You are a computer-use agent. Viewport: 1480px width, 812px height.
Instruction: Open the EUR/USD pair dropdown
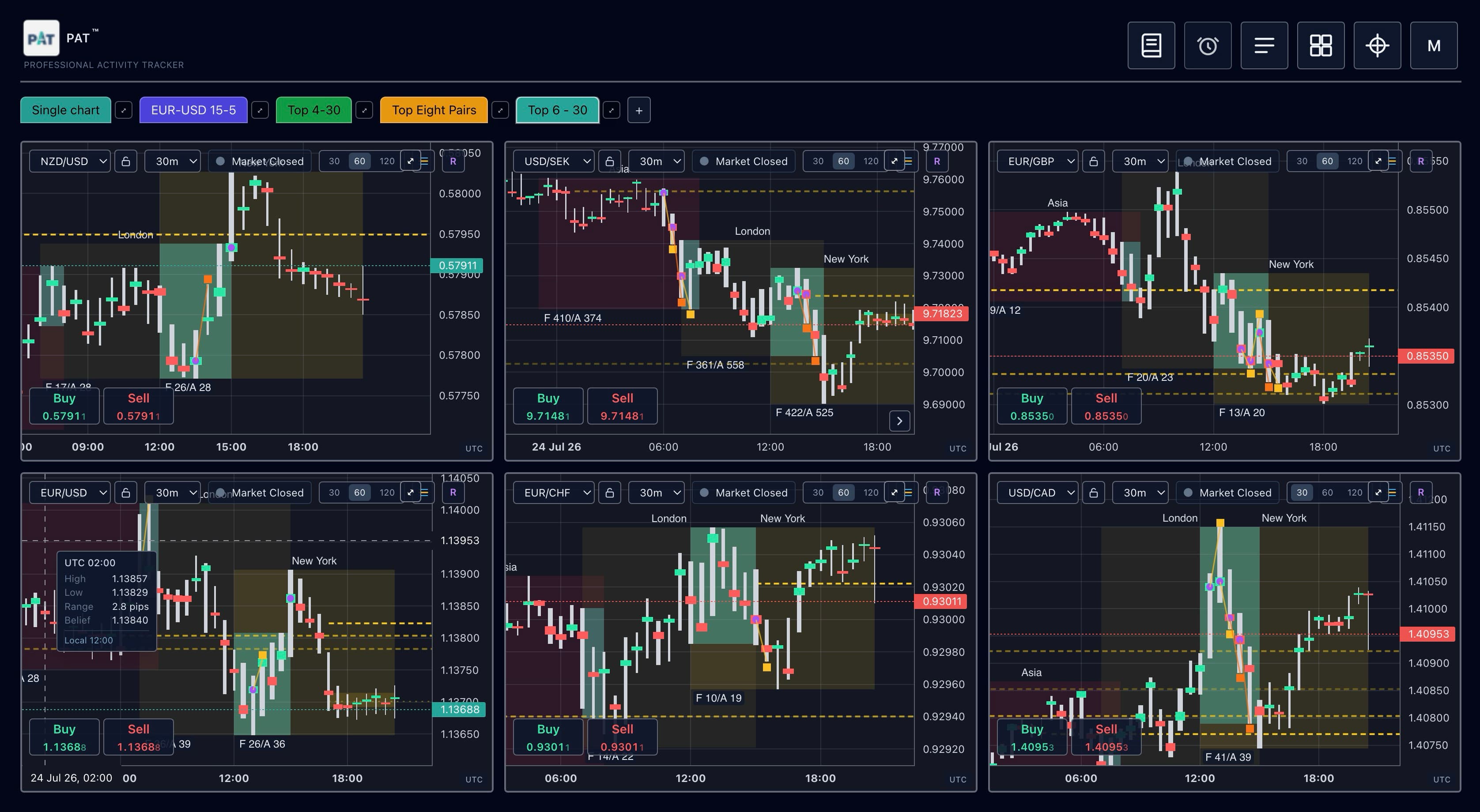pos(70,492)
